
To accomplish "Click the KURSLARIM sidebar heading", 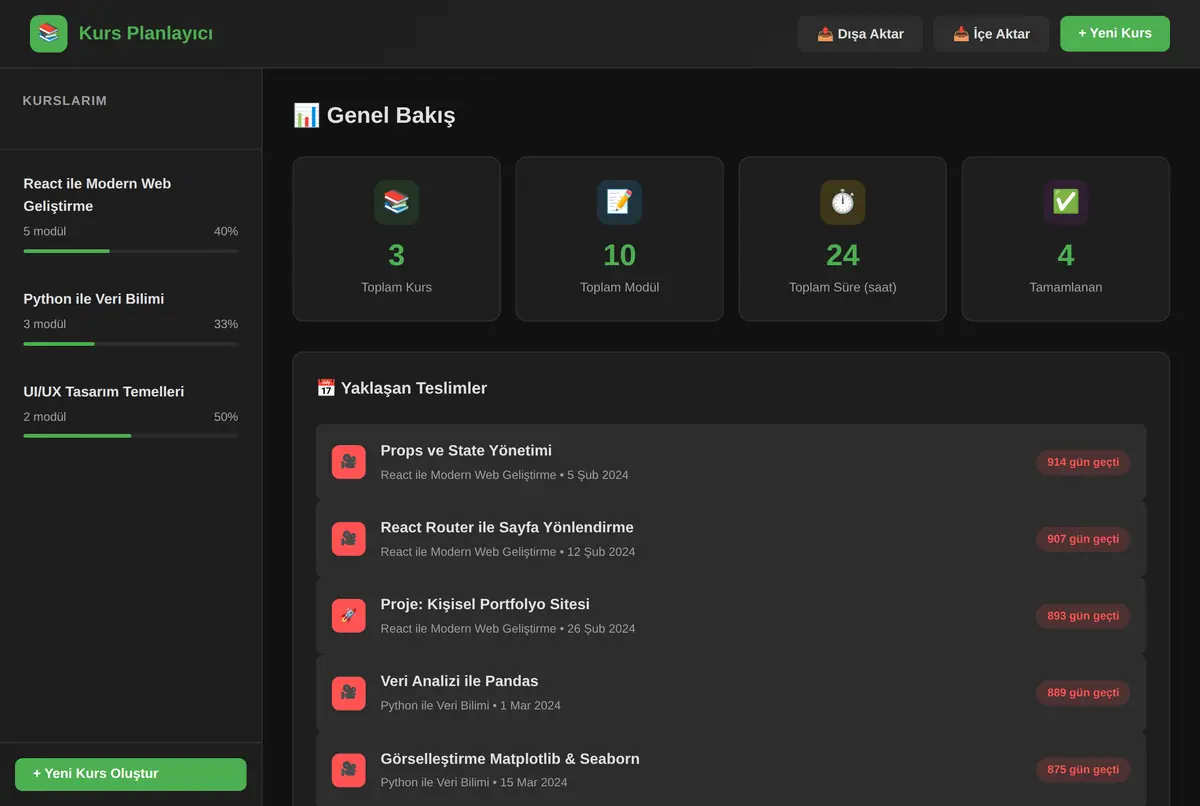I will pos(65,101).
